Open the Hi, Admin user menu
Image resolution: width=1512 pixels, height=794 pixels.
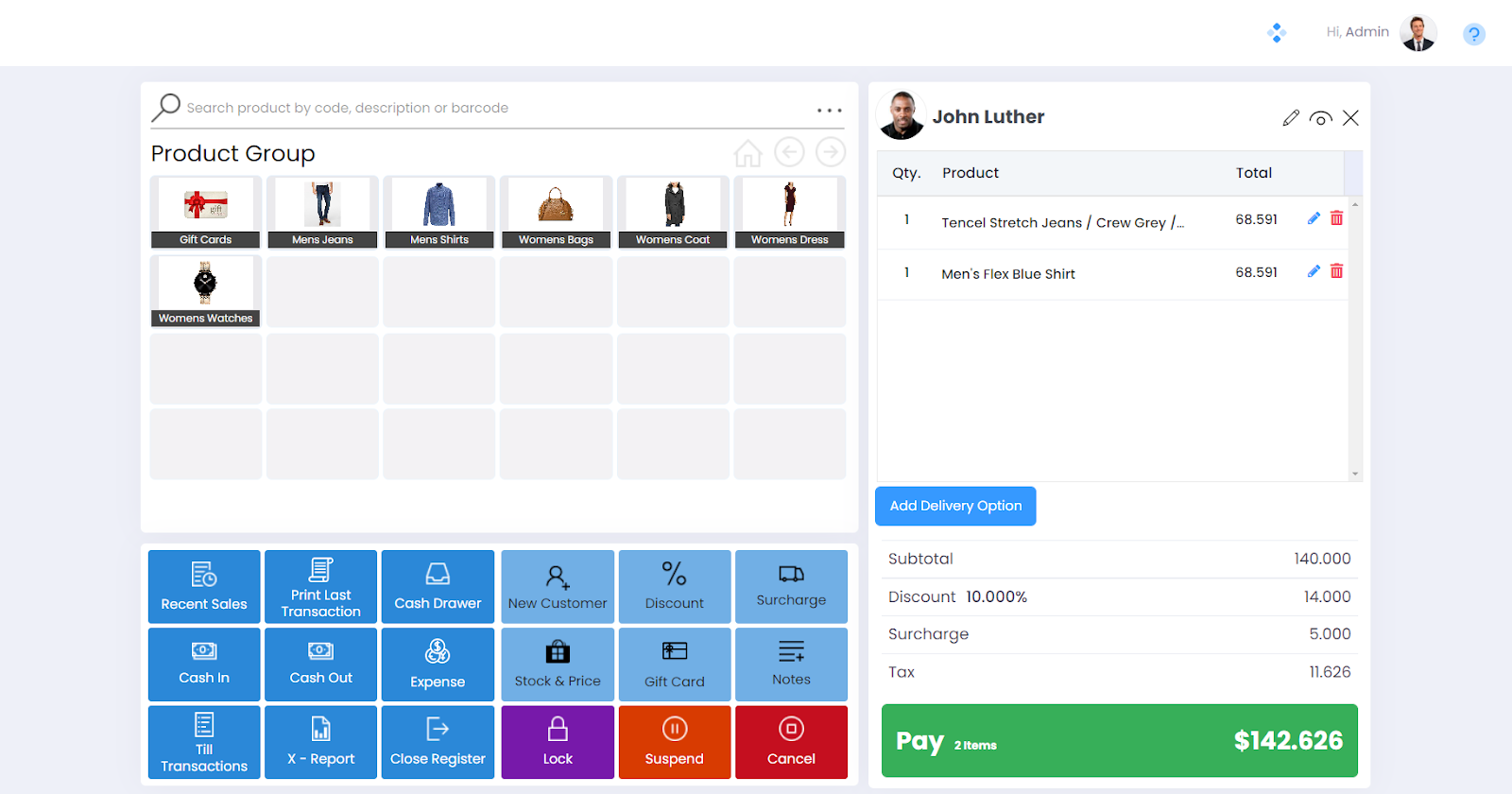click(x=1380, y=32)
